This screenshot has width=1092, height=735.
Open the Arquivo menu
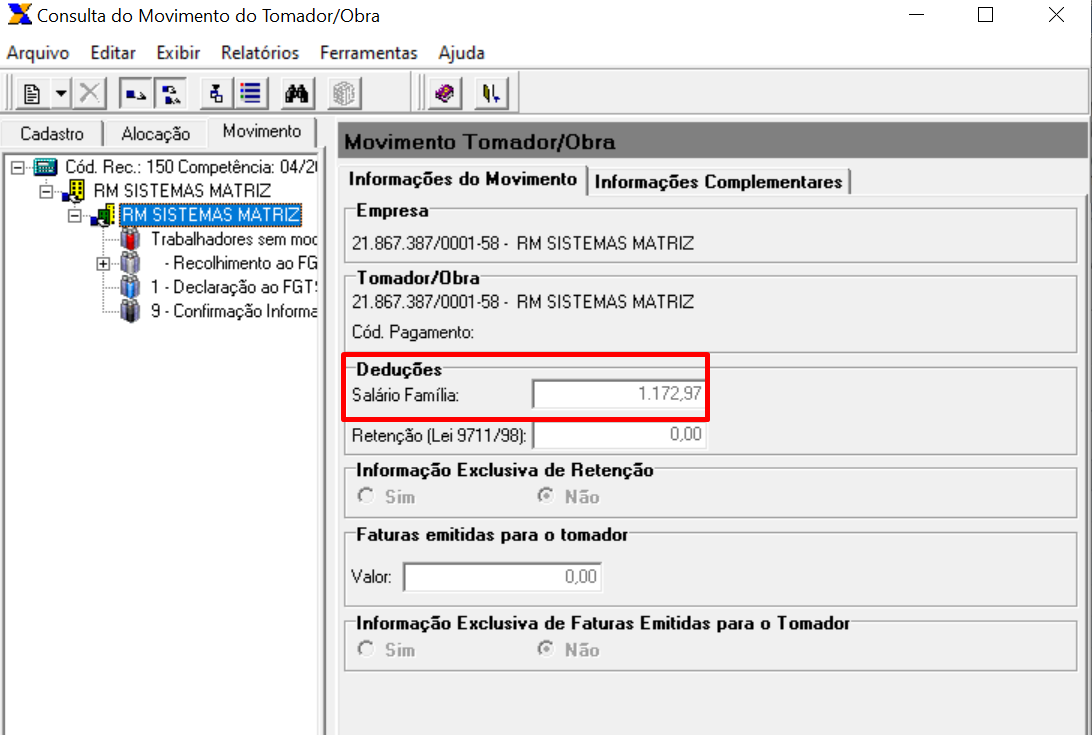coord(38,53)
